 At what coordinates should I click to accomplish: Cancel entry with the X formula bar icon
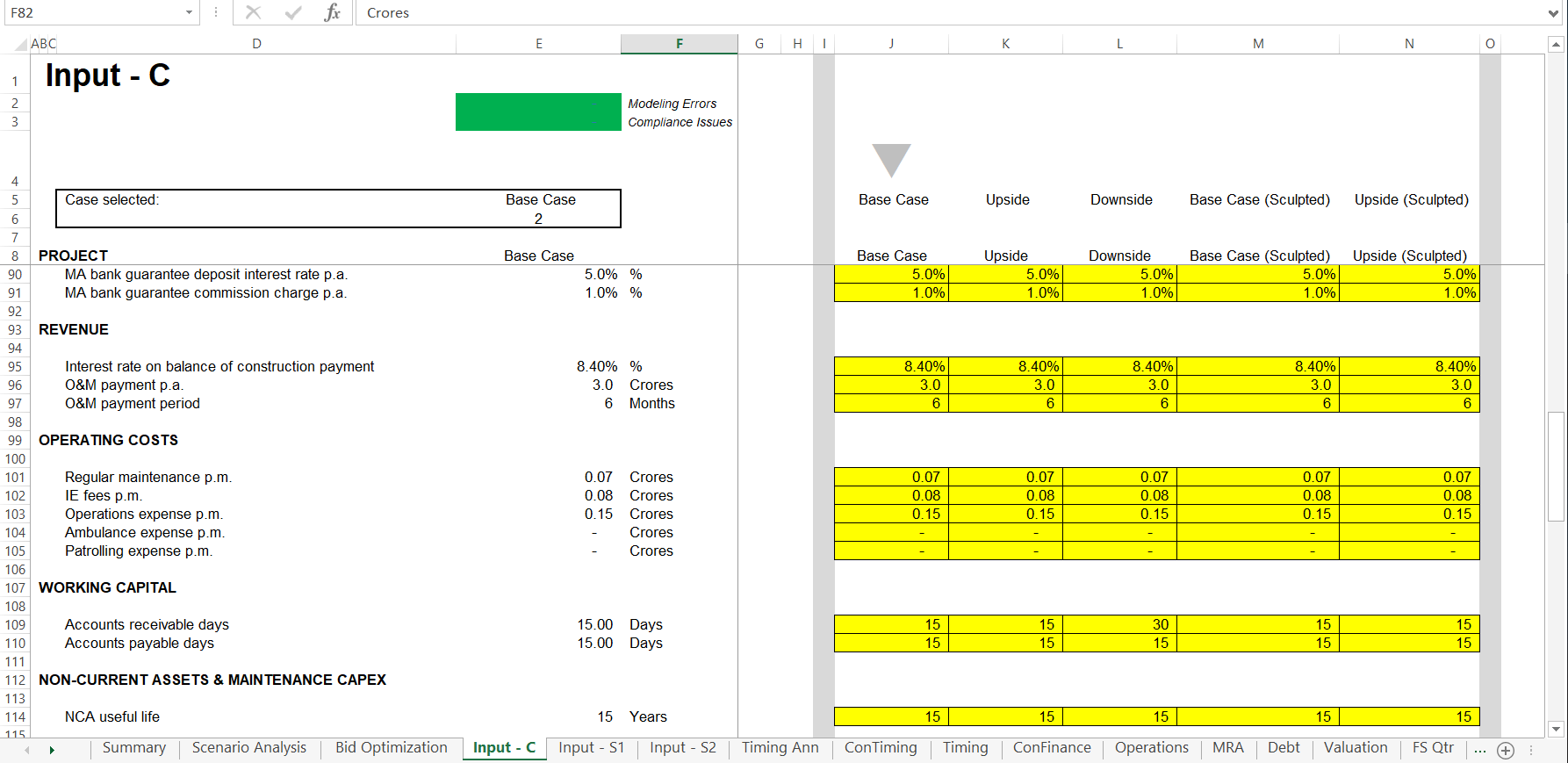point(254,12)
